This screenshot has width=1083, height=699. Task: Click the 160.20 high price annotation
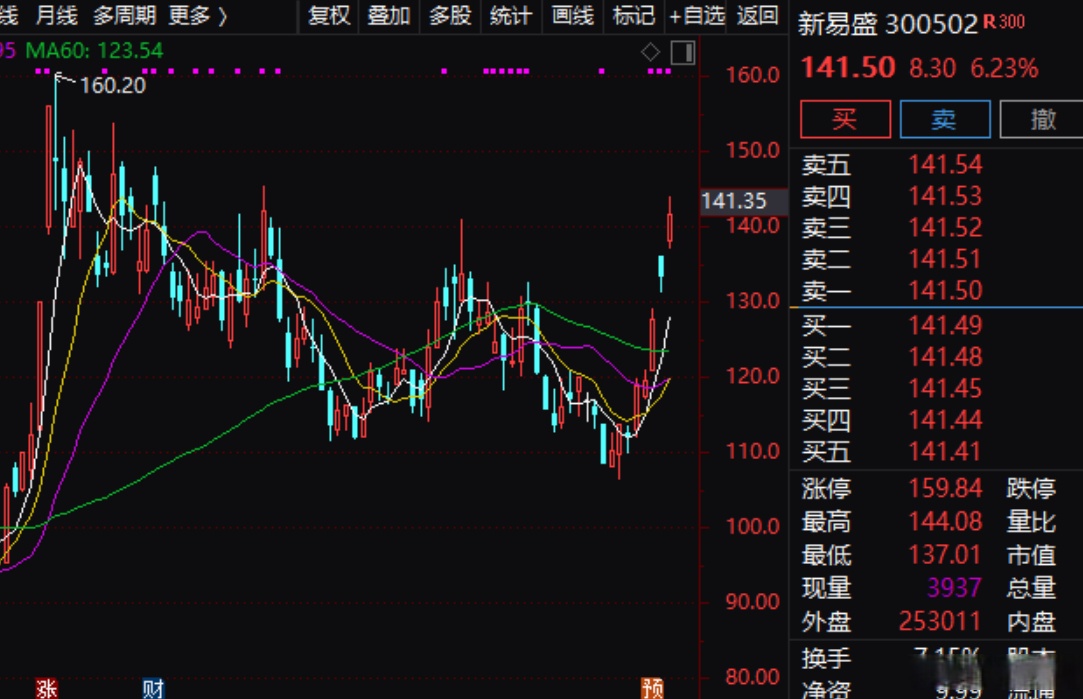[x=113, y=86]
